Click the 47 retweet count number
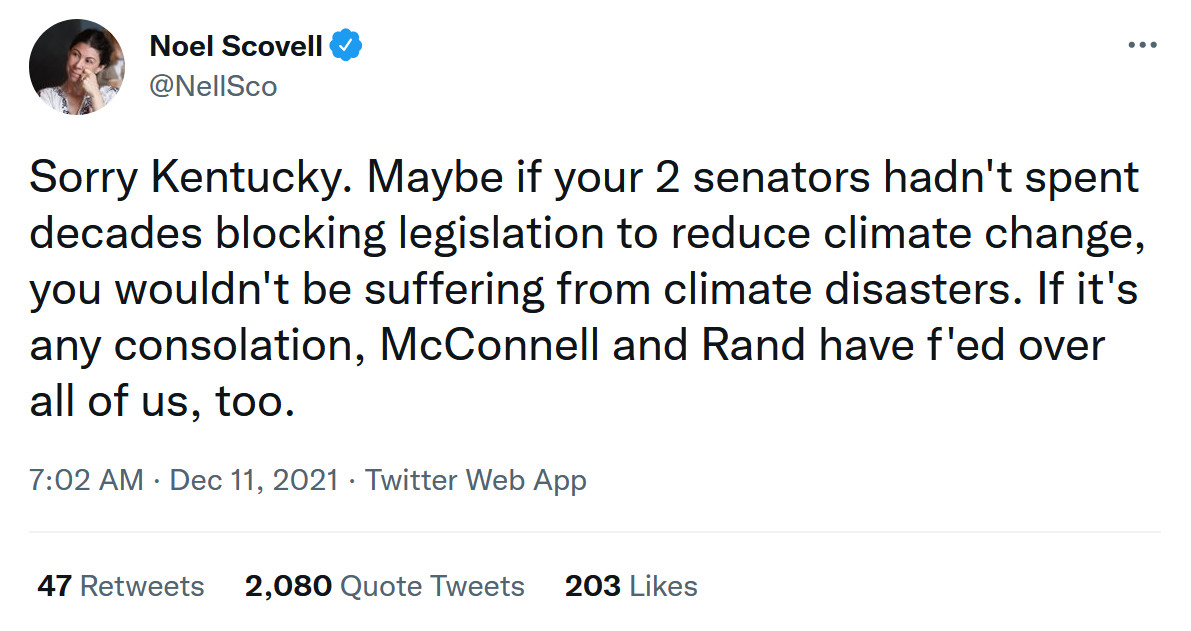The width and height of the screenshot is (1191, 631). coord(54,586)
